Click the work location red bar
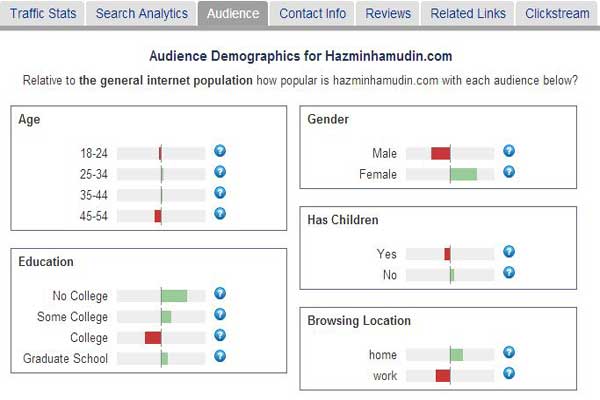600x400 pixels. tap(443, 376)
